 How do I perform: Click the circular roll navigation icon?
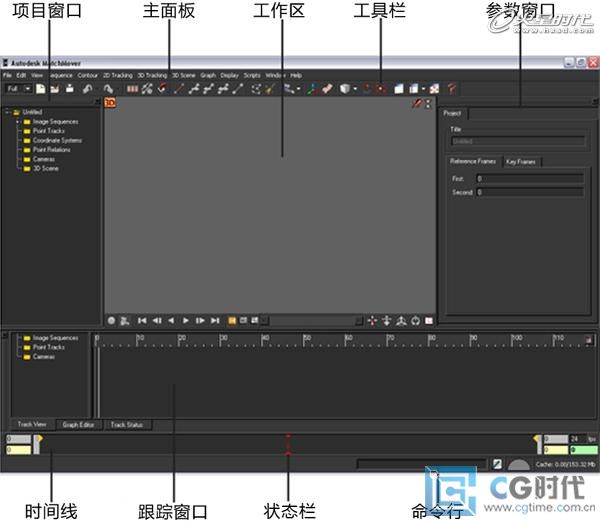416,321
